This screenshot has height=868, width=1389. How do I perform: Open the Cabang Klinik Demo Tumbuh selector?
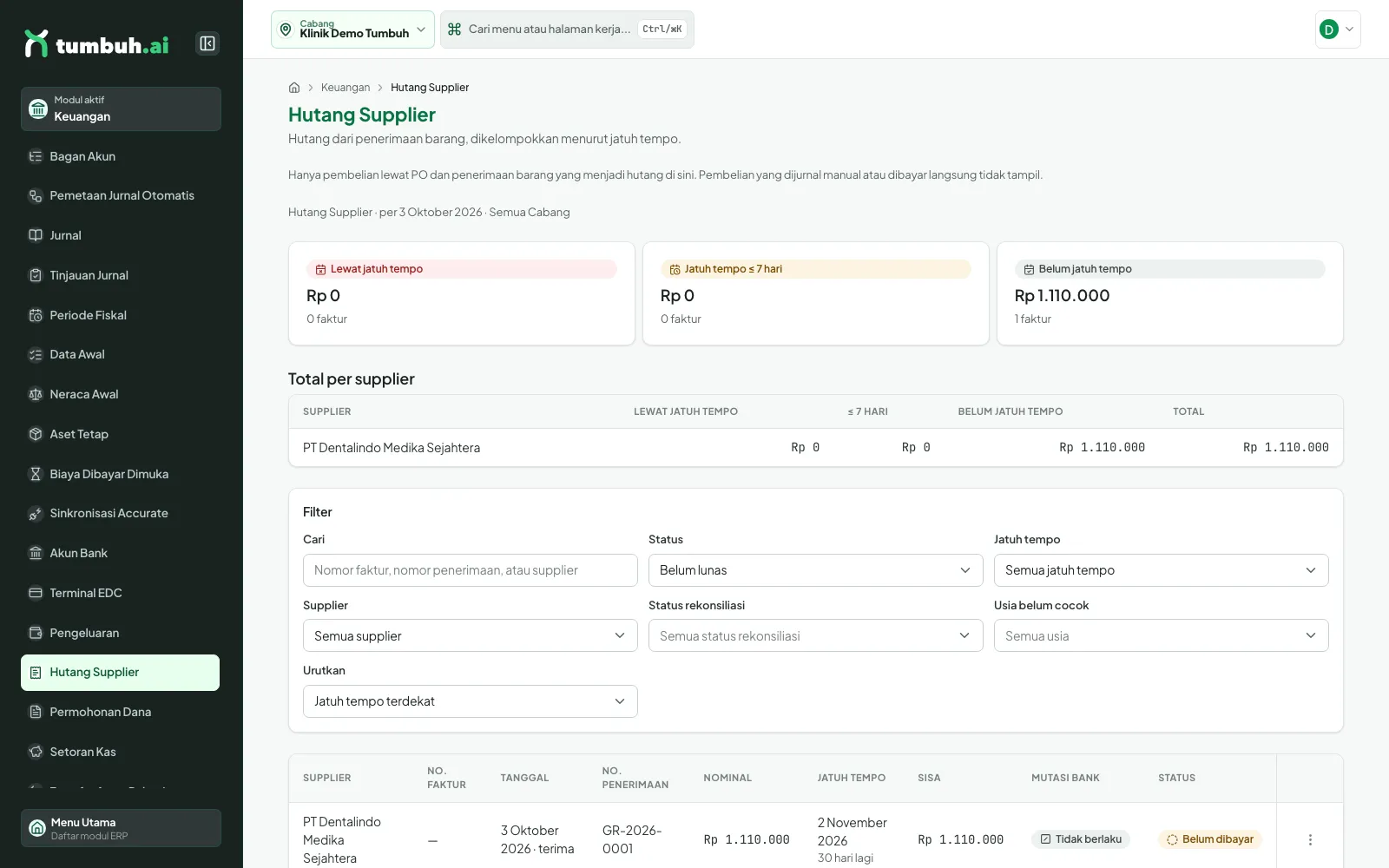352,30
